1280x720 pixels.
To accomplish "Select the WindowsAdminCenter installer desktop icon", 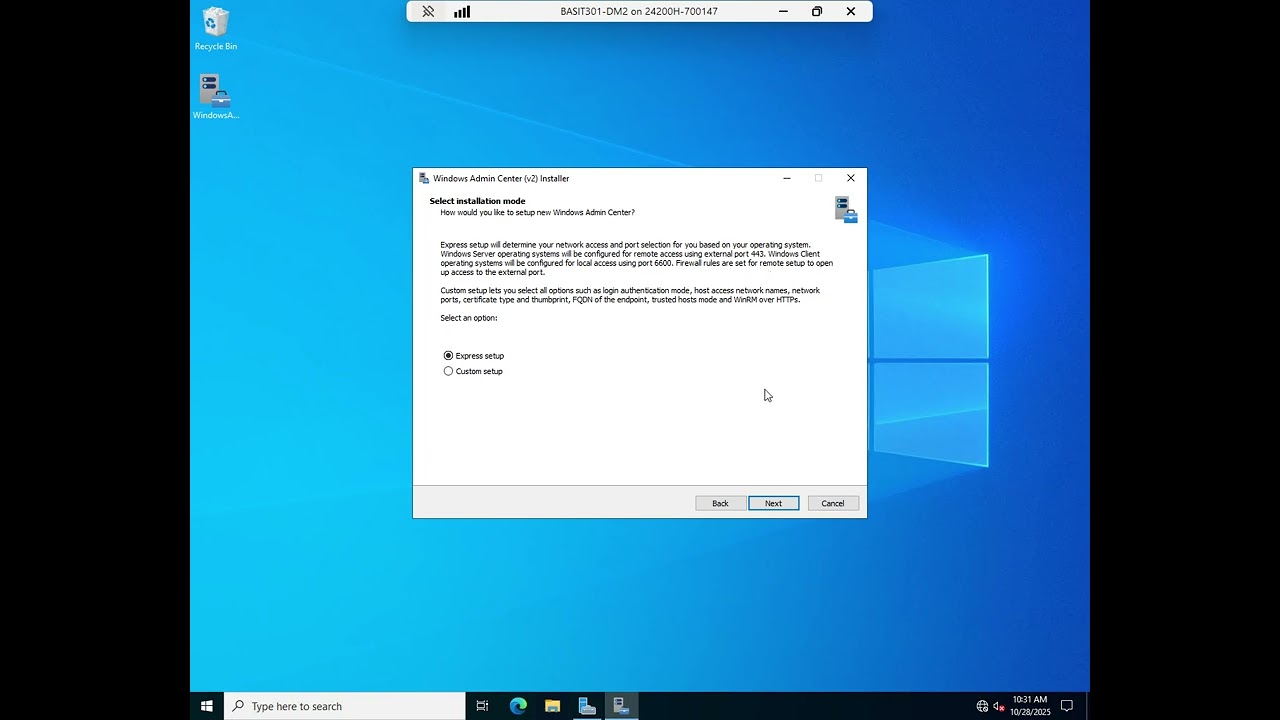I will coord(216,97).
